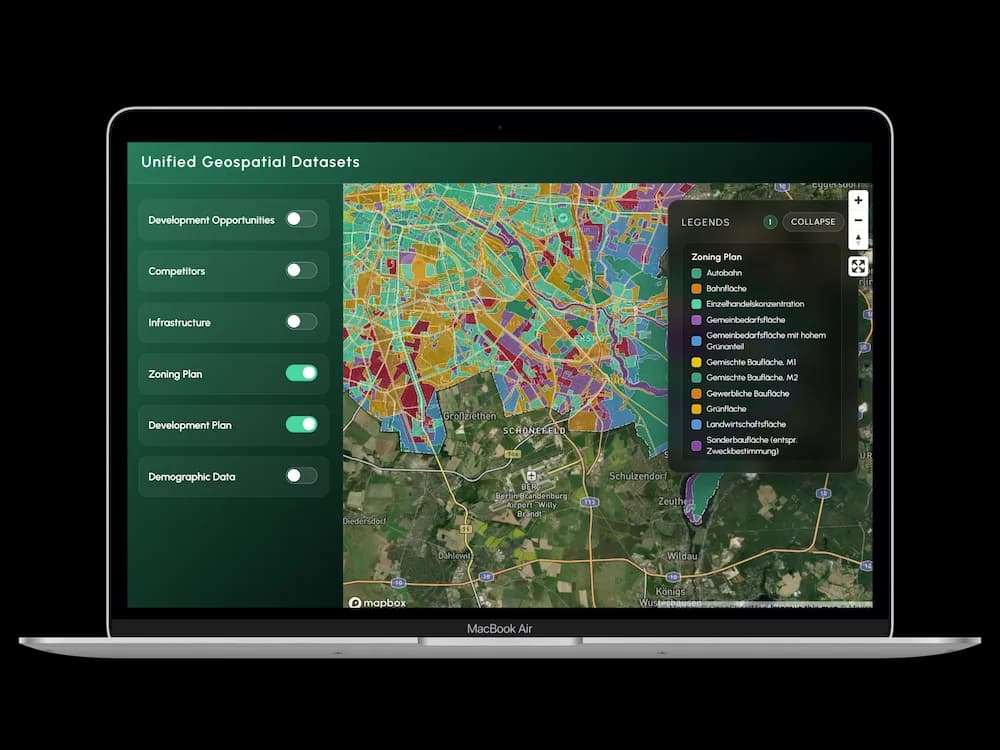The height and width of the screenshot is (750, 1000).
Task: Click the green info icon beside Legends
Action: [x=769, y=221]
